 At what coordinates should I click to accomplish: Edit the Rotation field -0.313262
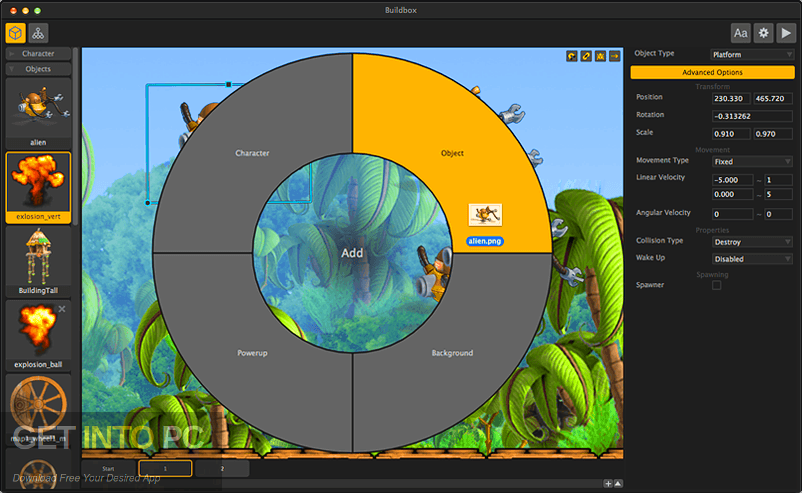point(752,116)
